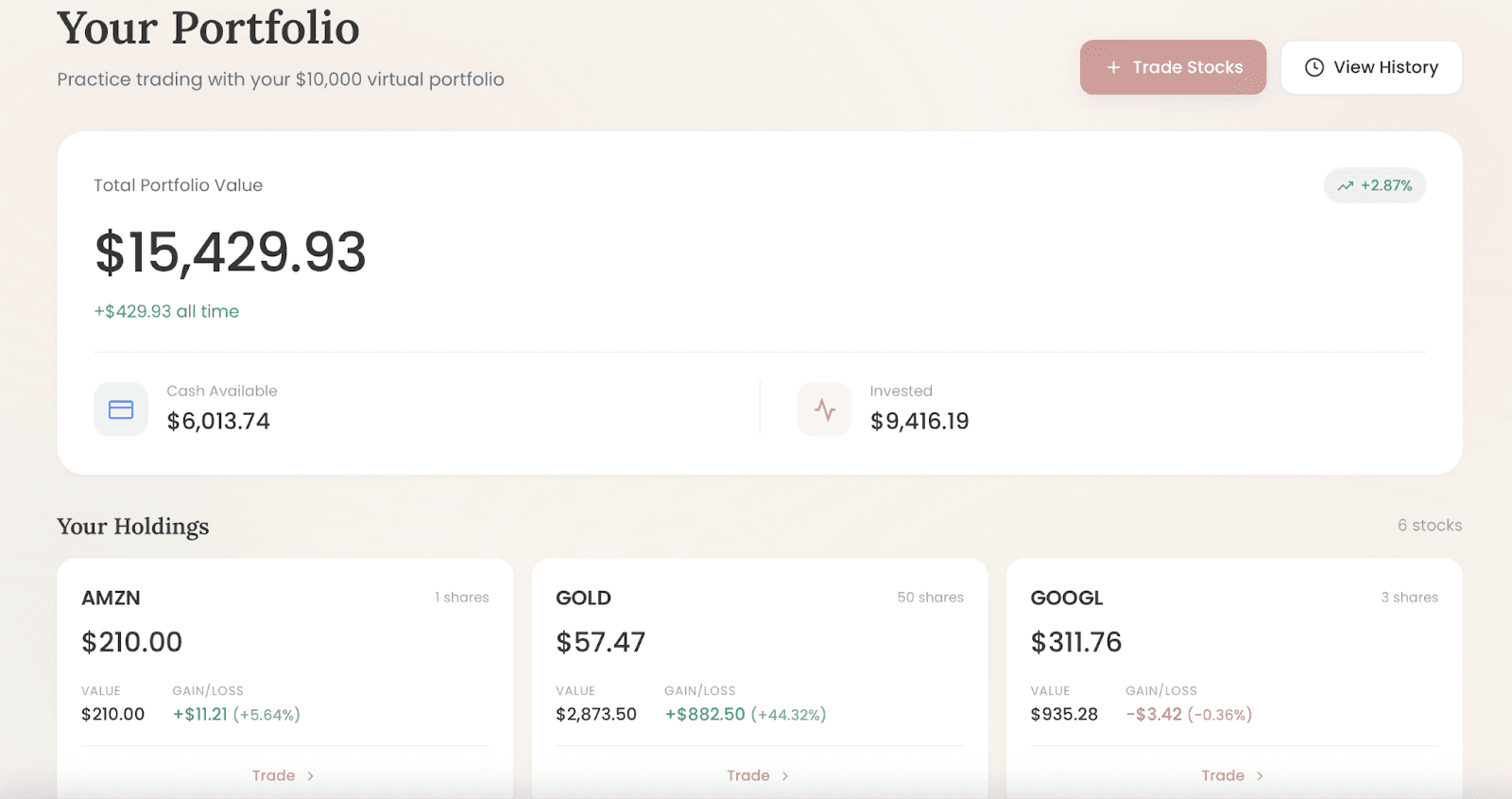This screenshot has width=1512, height=799.
Task: Click the trending-up arrow in the +2.87% badge
Action: point(1345,186)
